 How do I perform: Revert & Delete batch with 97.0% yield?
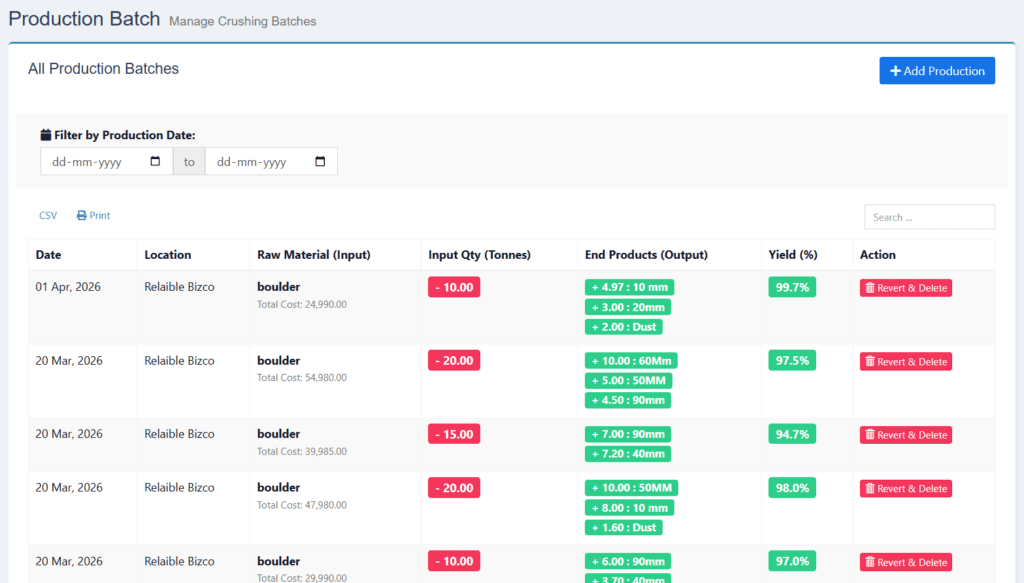[906, 562]
